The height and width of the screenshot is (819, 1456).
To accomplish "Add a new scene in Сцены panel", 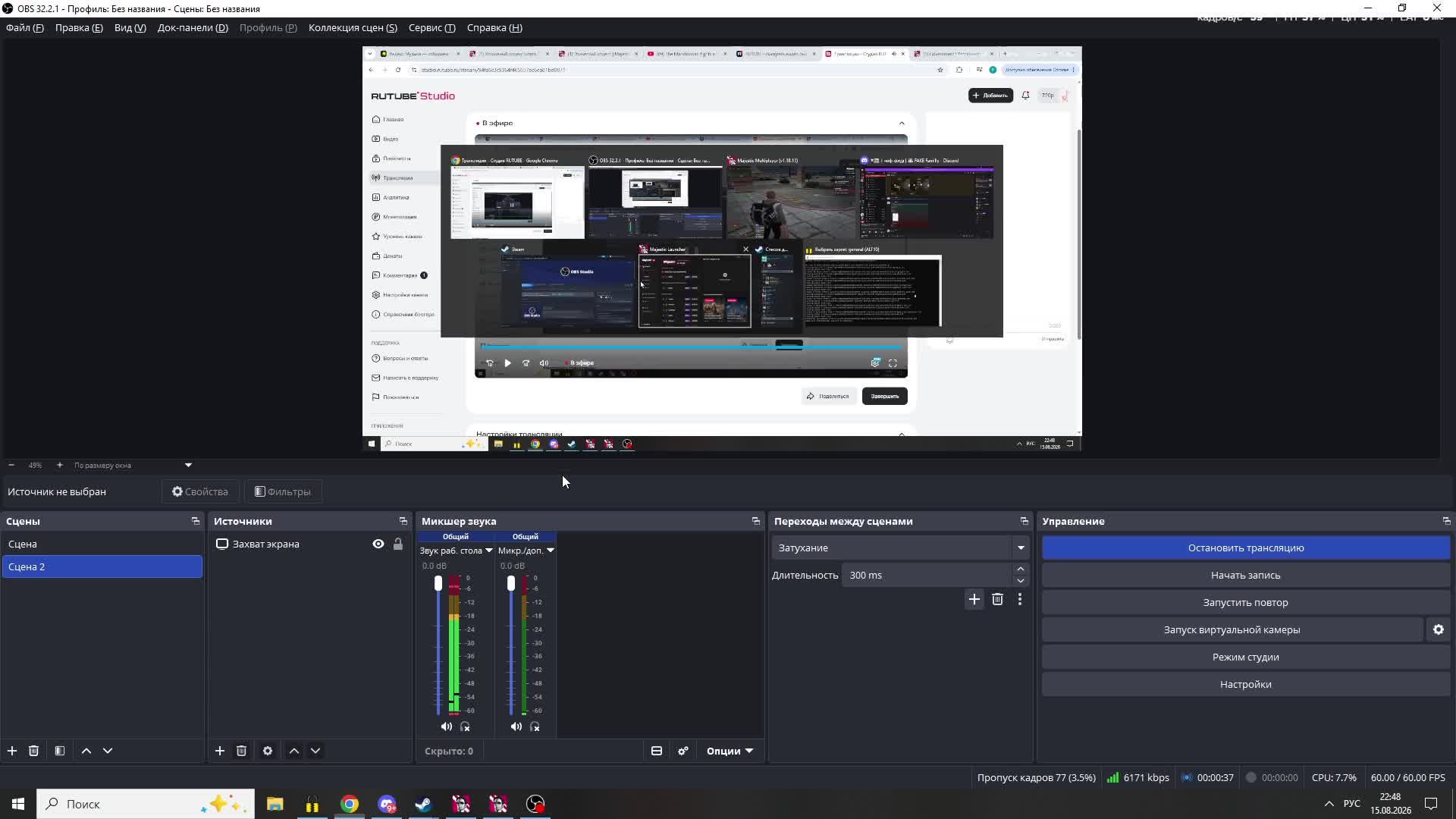I will pyautogui.click(x=12, y=751).
